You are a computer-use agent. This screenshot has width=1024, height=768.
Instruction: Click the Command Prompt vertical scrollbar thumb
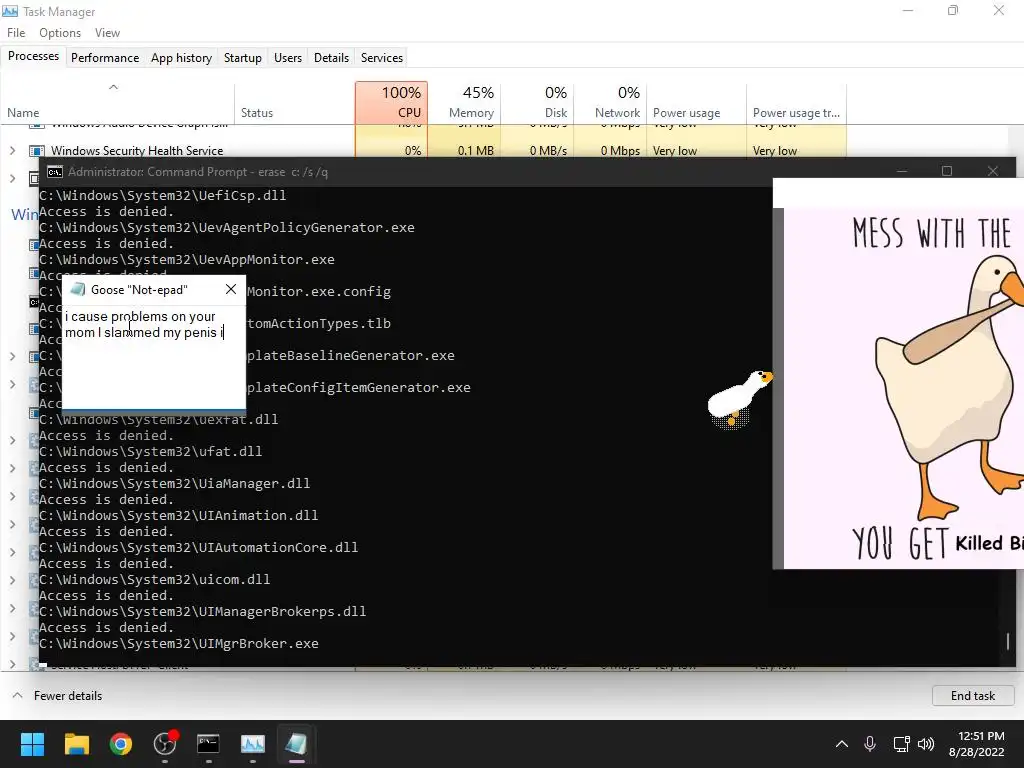pyautogui.click(x=1008, y=641)
